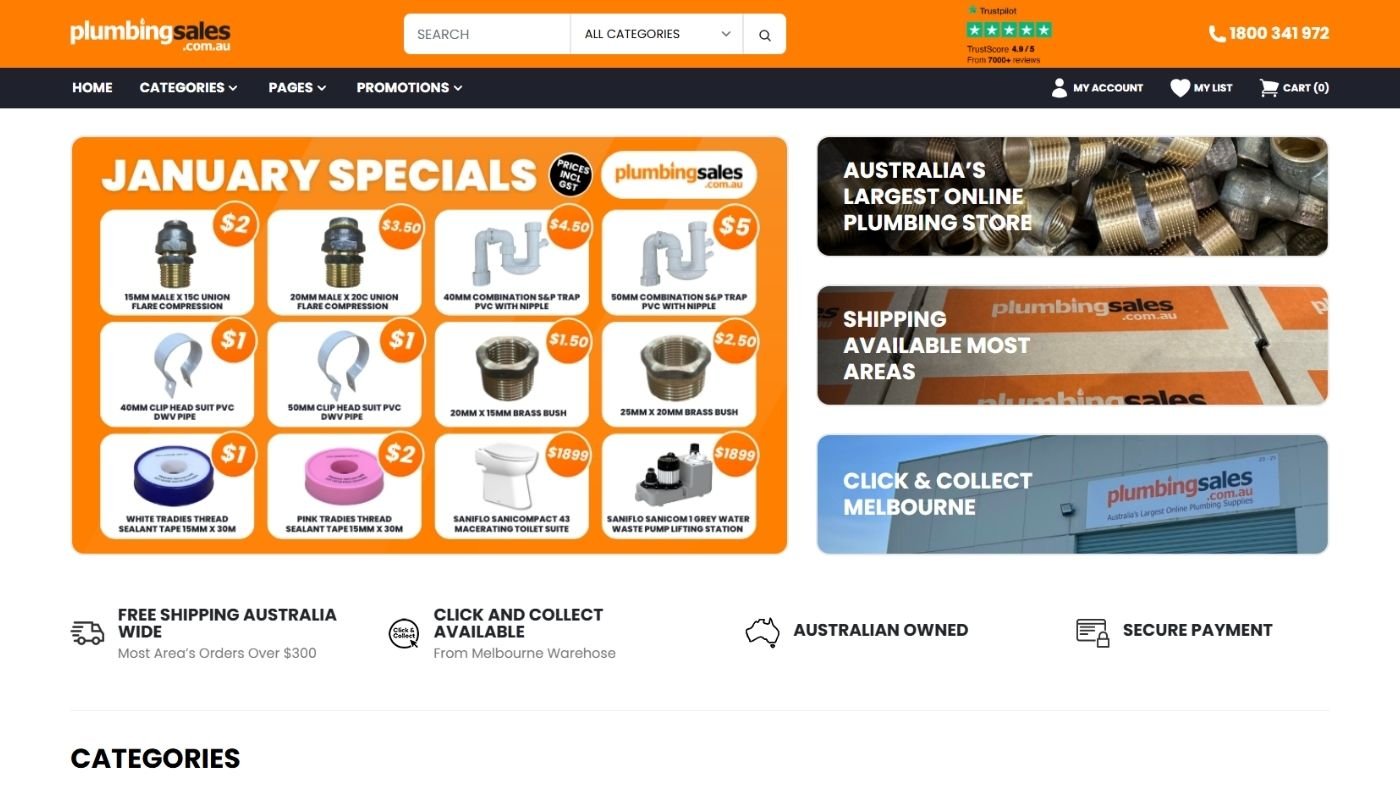1400x800 pixels.
Task: Open the shopping cart icon
Action: pos(1269,88)
